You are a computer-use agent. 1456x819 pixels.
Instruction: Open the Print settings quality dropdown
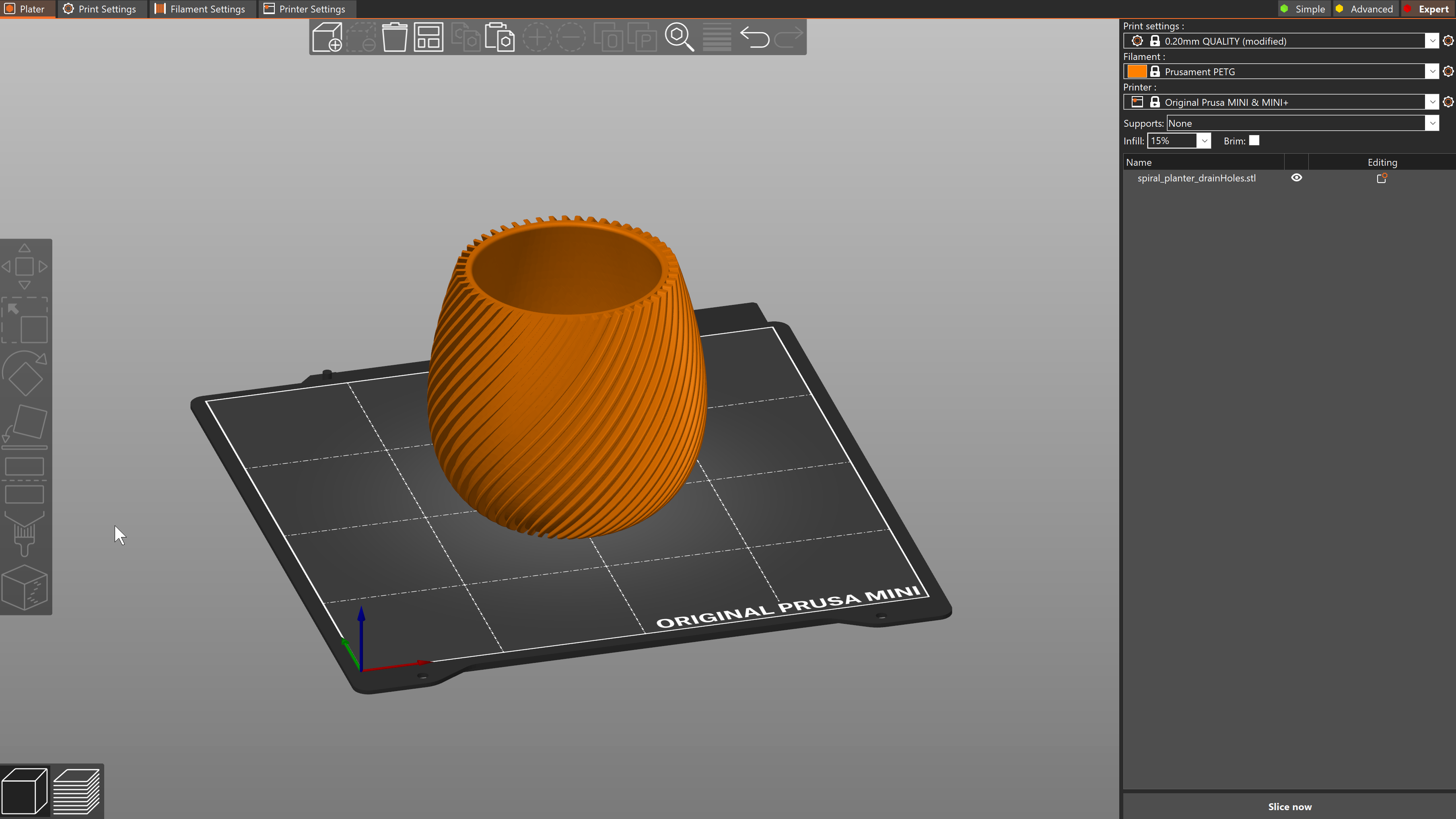click(1433, 40)
